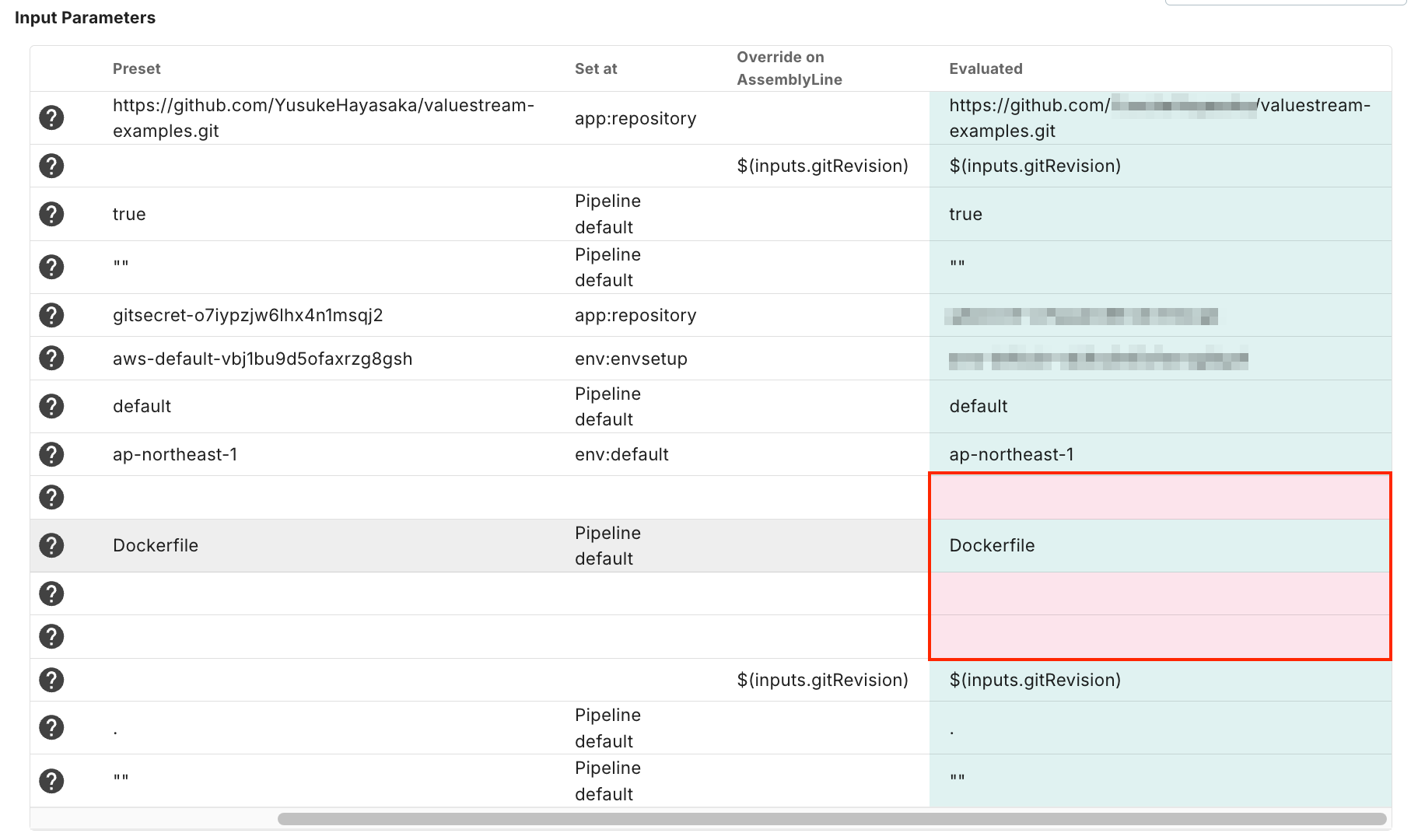Viewport: 1411px width, 840px height.
Task: Open help for the aws-default-vbj1bu9d5ofaxrzg8gsh row
Action: click(x=51, y=359)
